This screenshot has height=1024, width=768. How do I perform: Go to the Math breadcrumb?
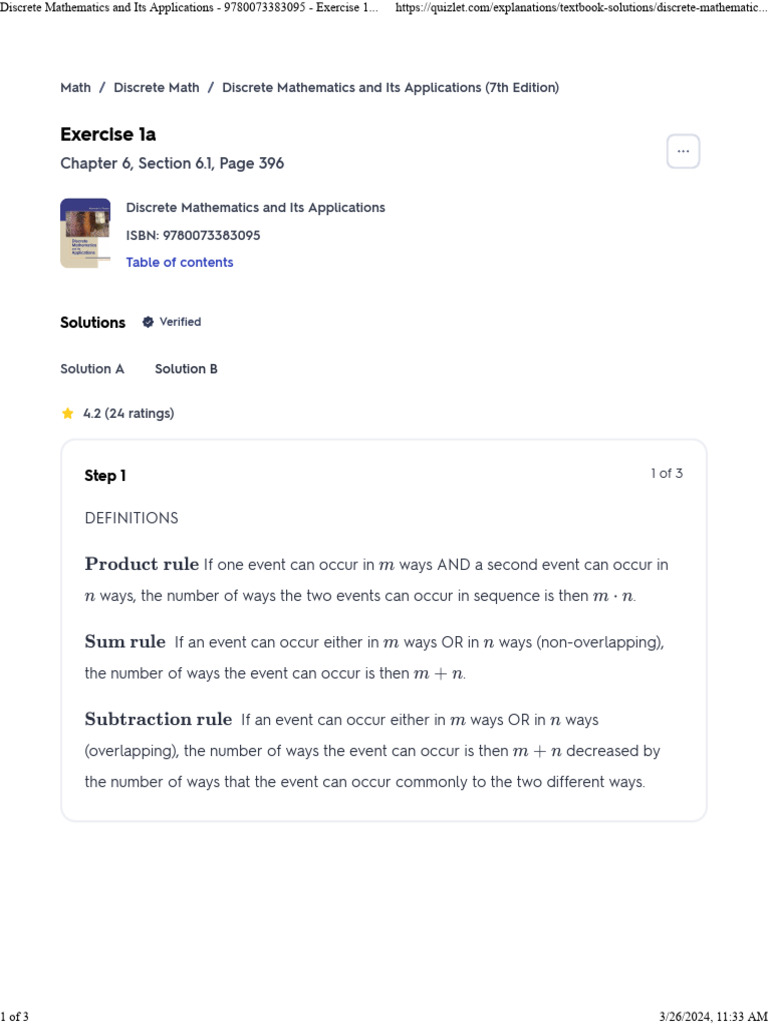pos(76,88)
